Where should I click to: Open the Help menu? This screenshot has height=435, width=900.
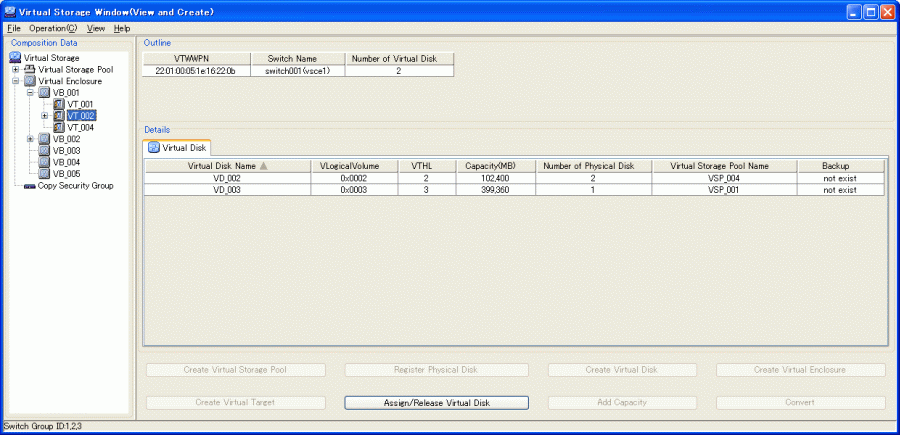pos(122,28)
